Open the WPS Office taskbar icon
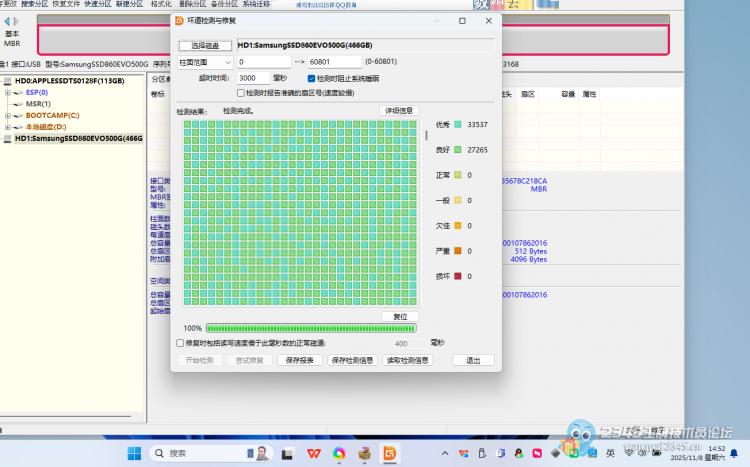 pyautogui.click(x=313, y=454)
